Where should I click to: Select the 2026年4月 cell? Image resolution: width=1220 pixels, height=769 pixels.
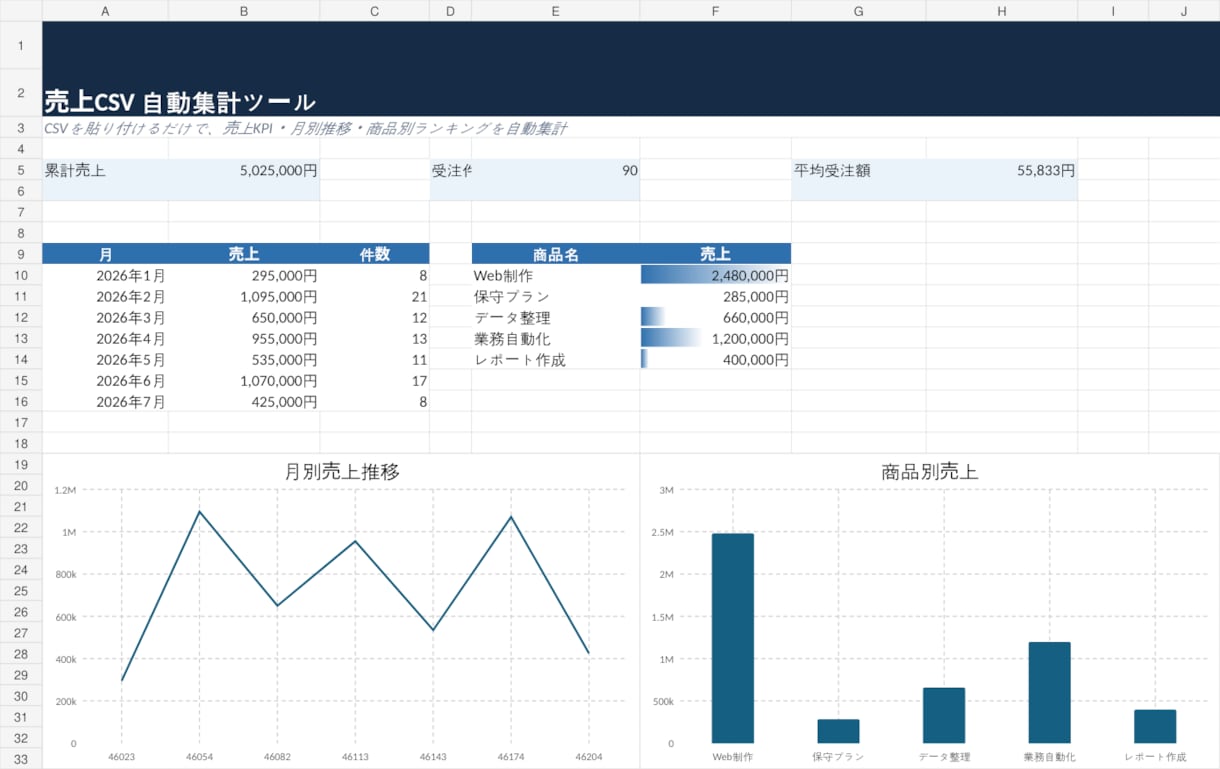pyautogui.click(x=105, y=338)
